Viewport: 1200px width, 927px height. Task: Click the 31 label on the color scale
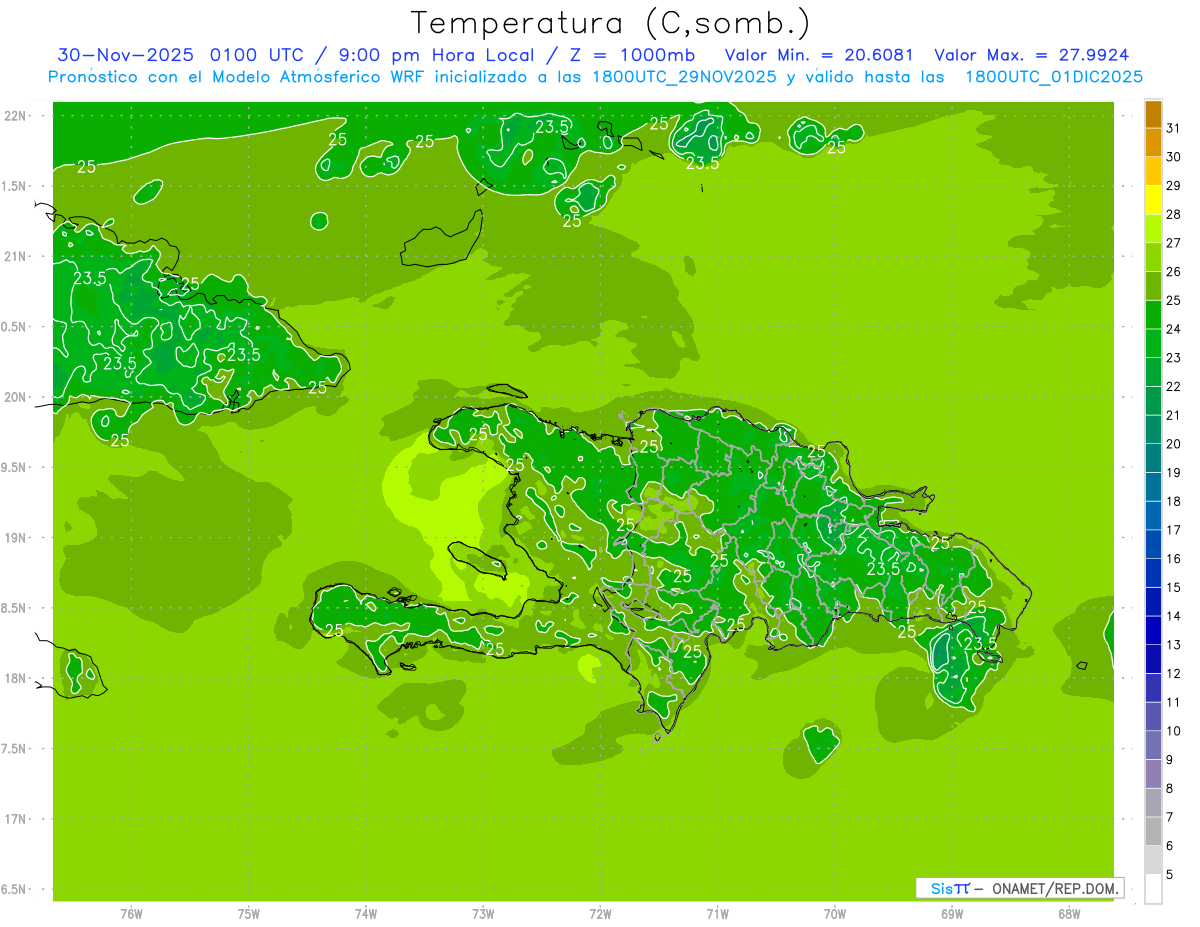pos(1173,128)
